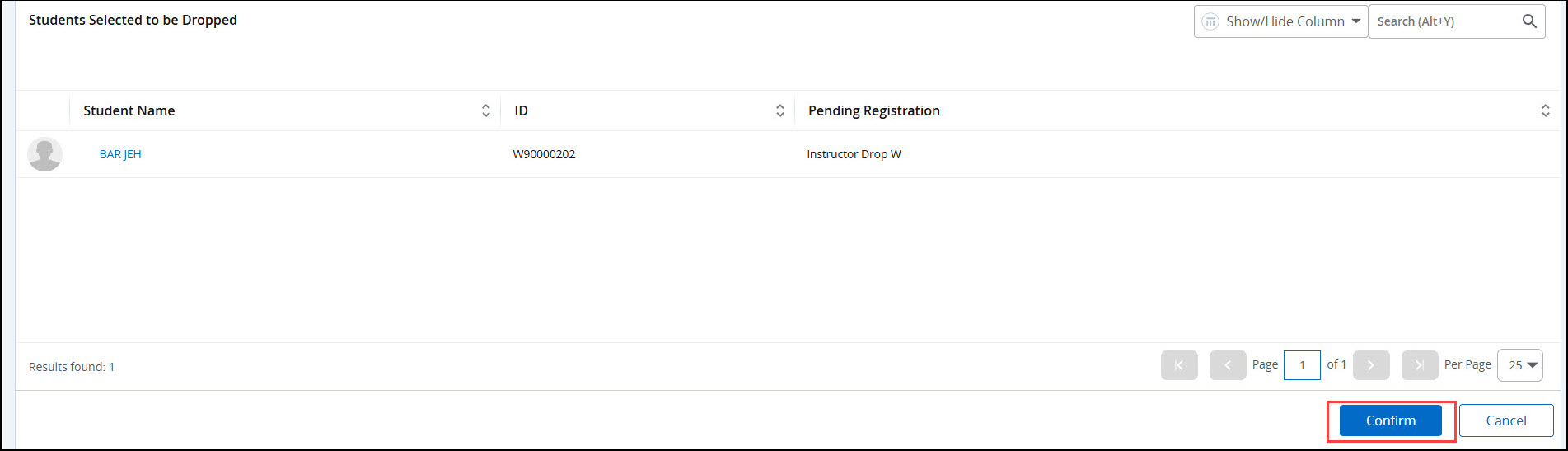
Task: Jump to last page of results
Action: coord(1419,365)
